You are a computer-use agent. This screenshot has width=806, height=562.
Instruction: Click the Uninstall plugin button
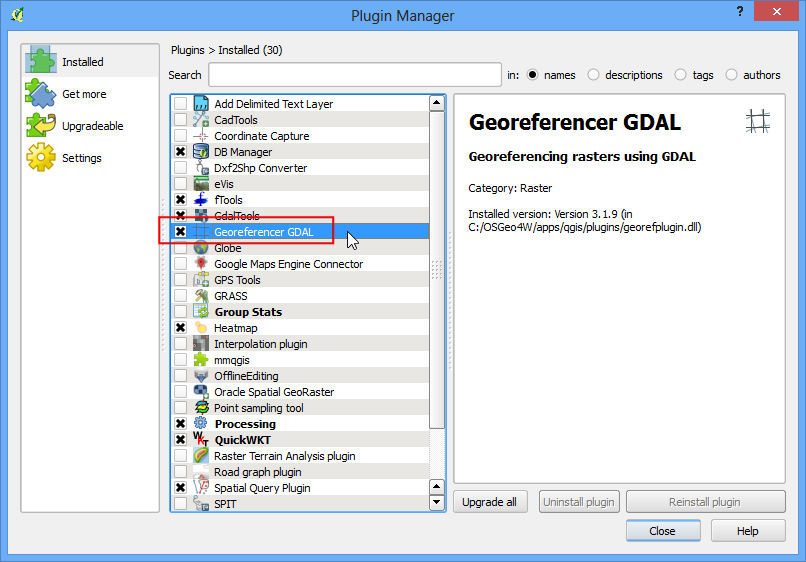coord(579,502)
